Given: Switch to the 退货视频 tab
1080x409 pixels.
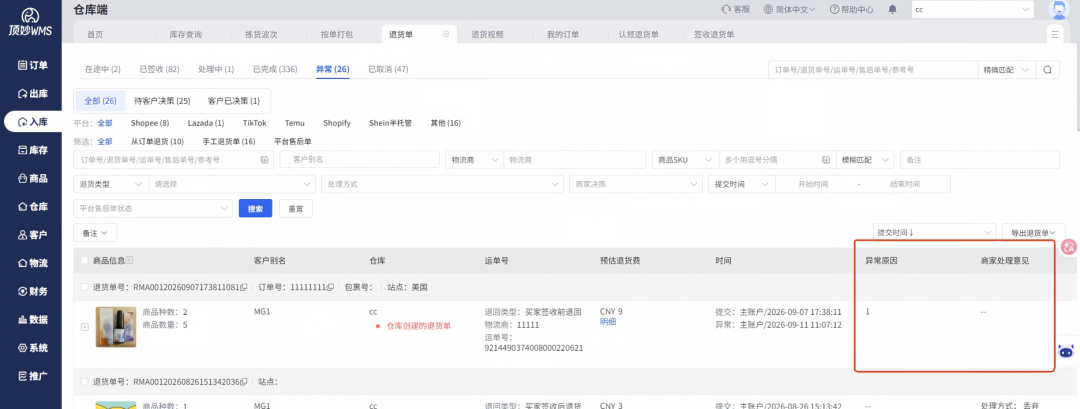Looking at the screenshot, I should pos(487,34).
